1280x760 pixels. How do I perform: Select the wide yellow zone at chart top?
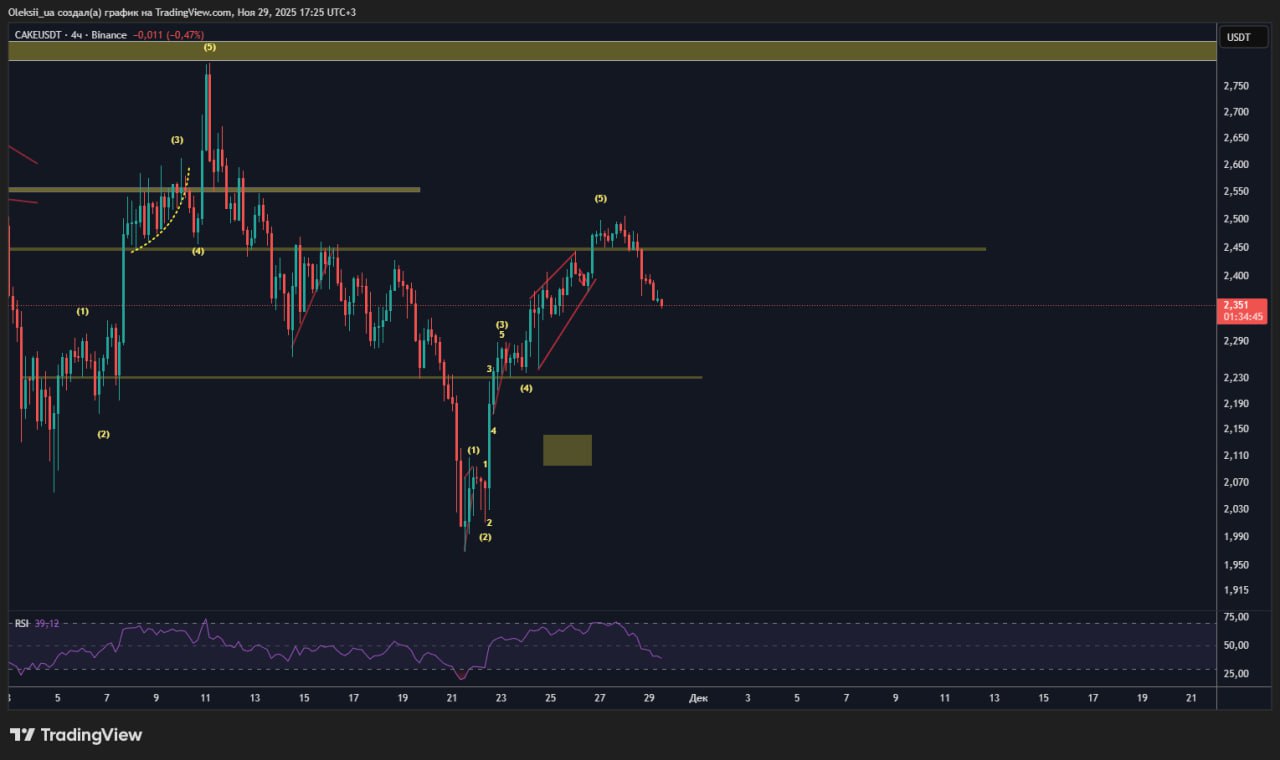pyautogui.click(x=610, y=51)
